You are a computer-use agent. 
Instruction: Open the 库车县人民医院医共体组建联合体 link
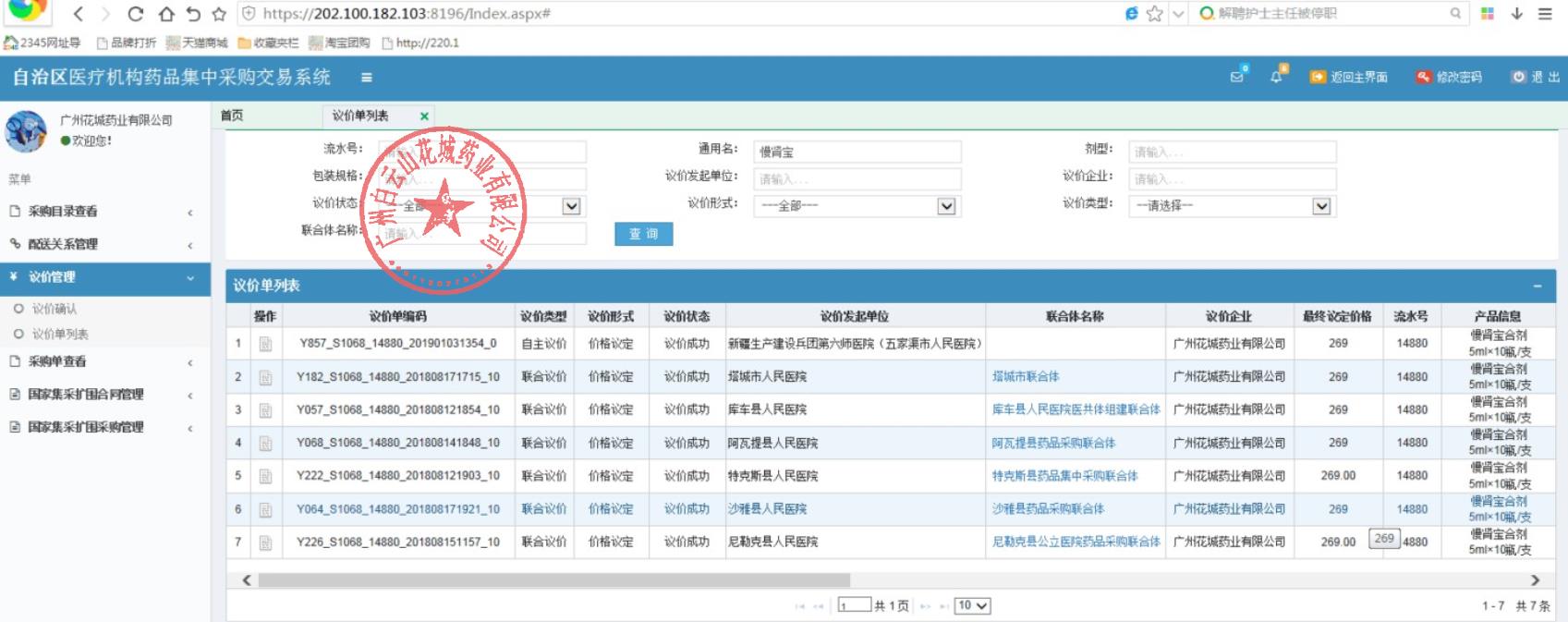pyautogui.click(x=1076, y=410)
